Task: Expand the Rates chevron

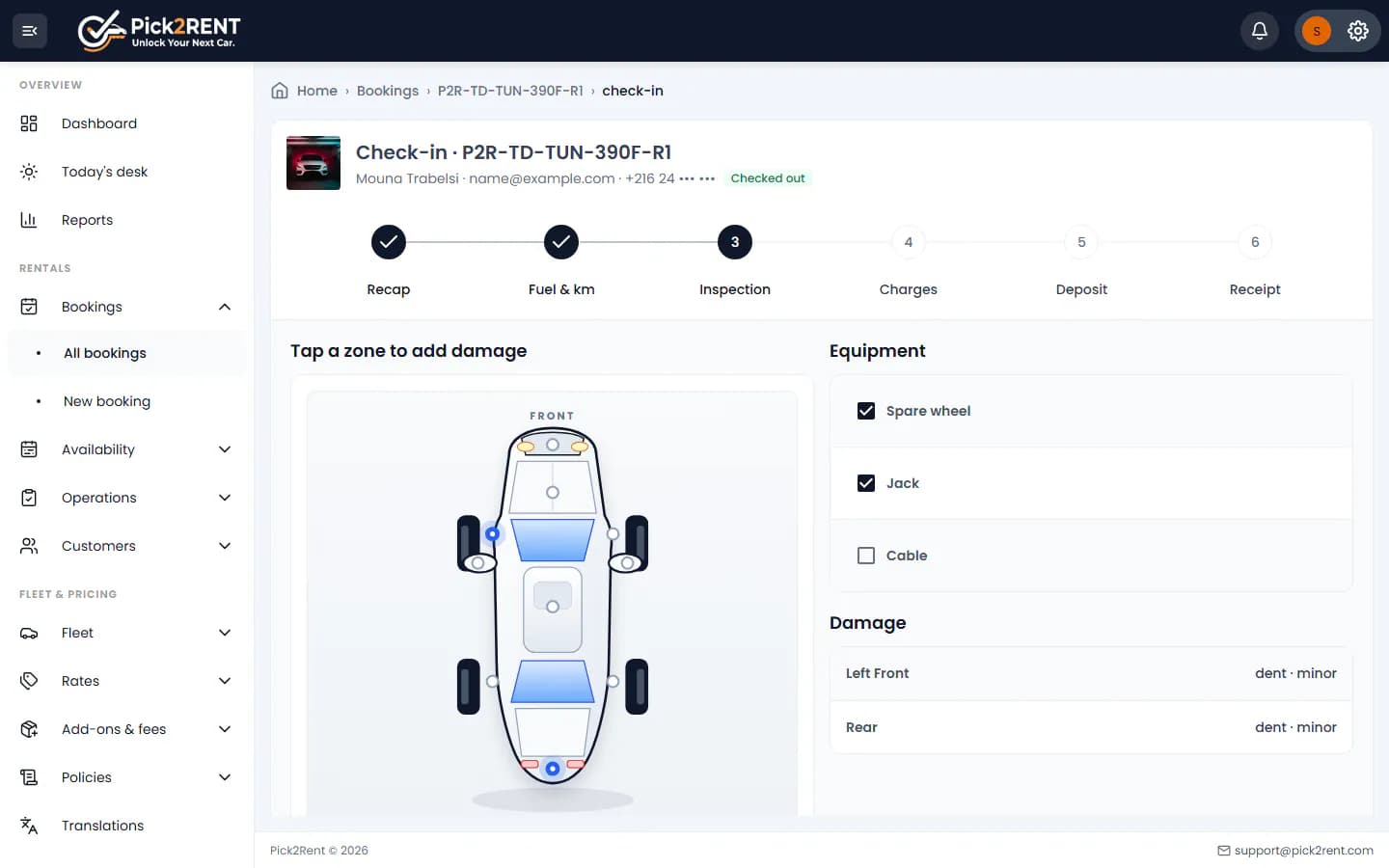Action: [x=225, y=681]
